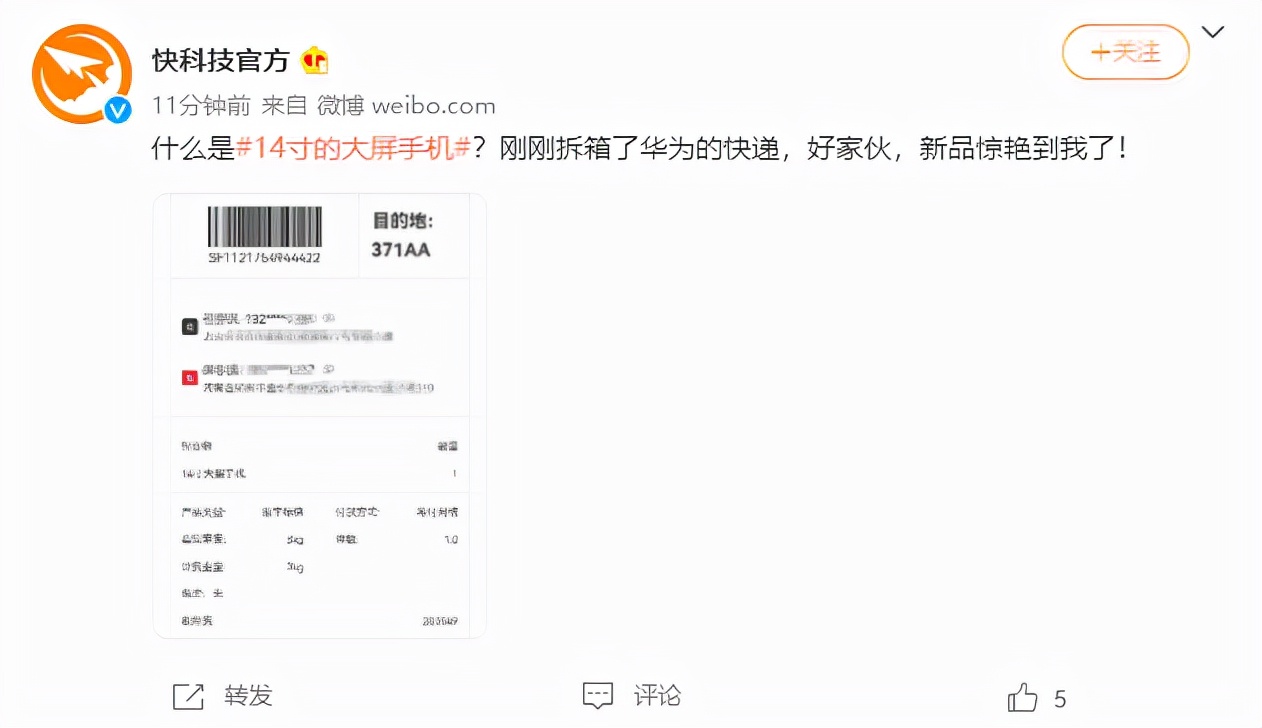This screenshot has height=728, width=1262.
Task: Open the 11分钟前 timestamp link
Action: [201, 106]
